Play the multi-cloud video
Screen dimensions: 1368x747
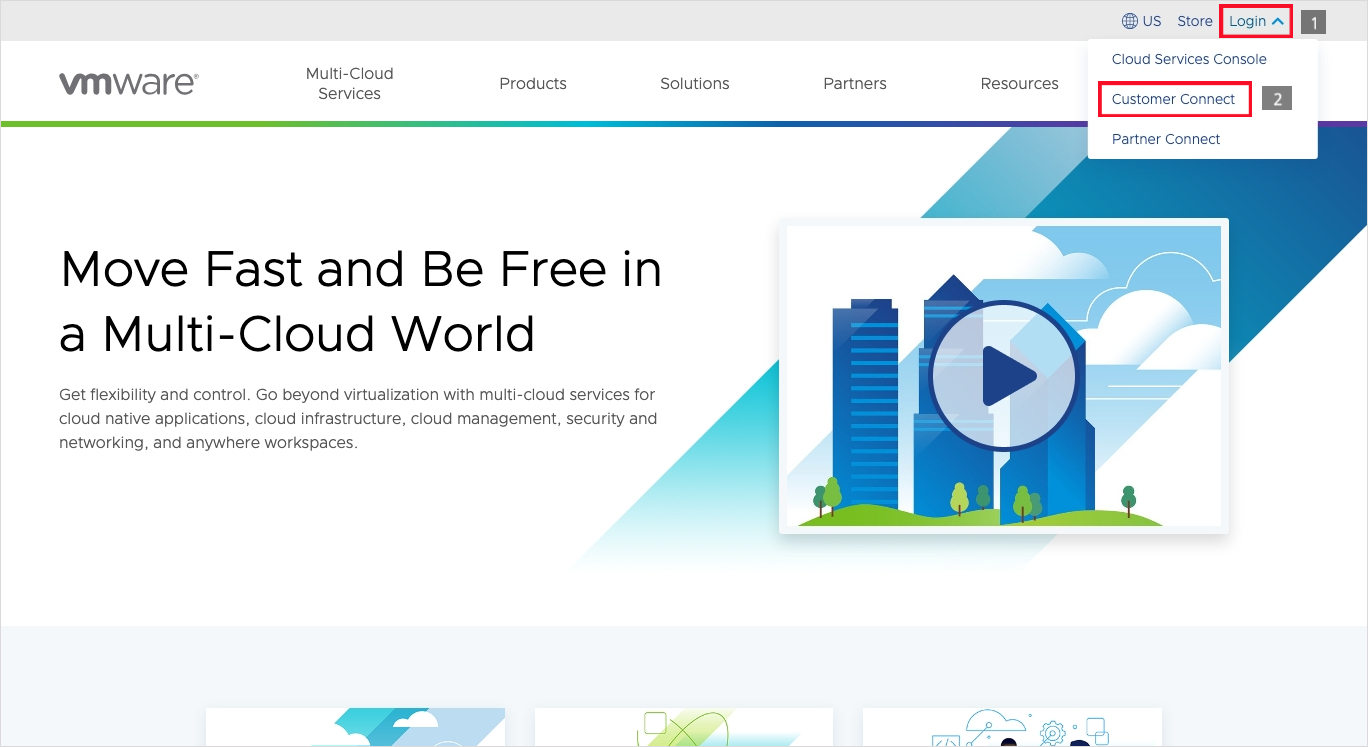1004,377
